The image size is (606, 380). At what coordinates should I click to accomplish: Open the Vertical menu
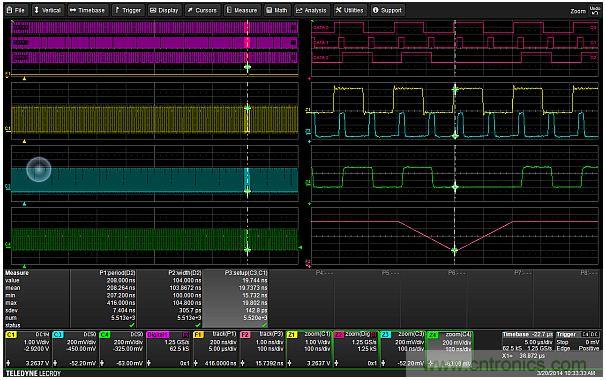tap(47, 10)
